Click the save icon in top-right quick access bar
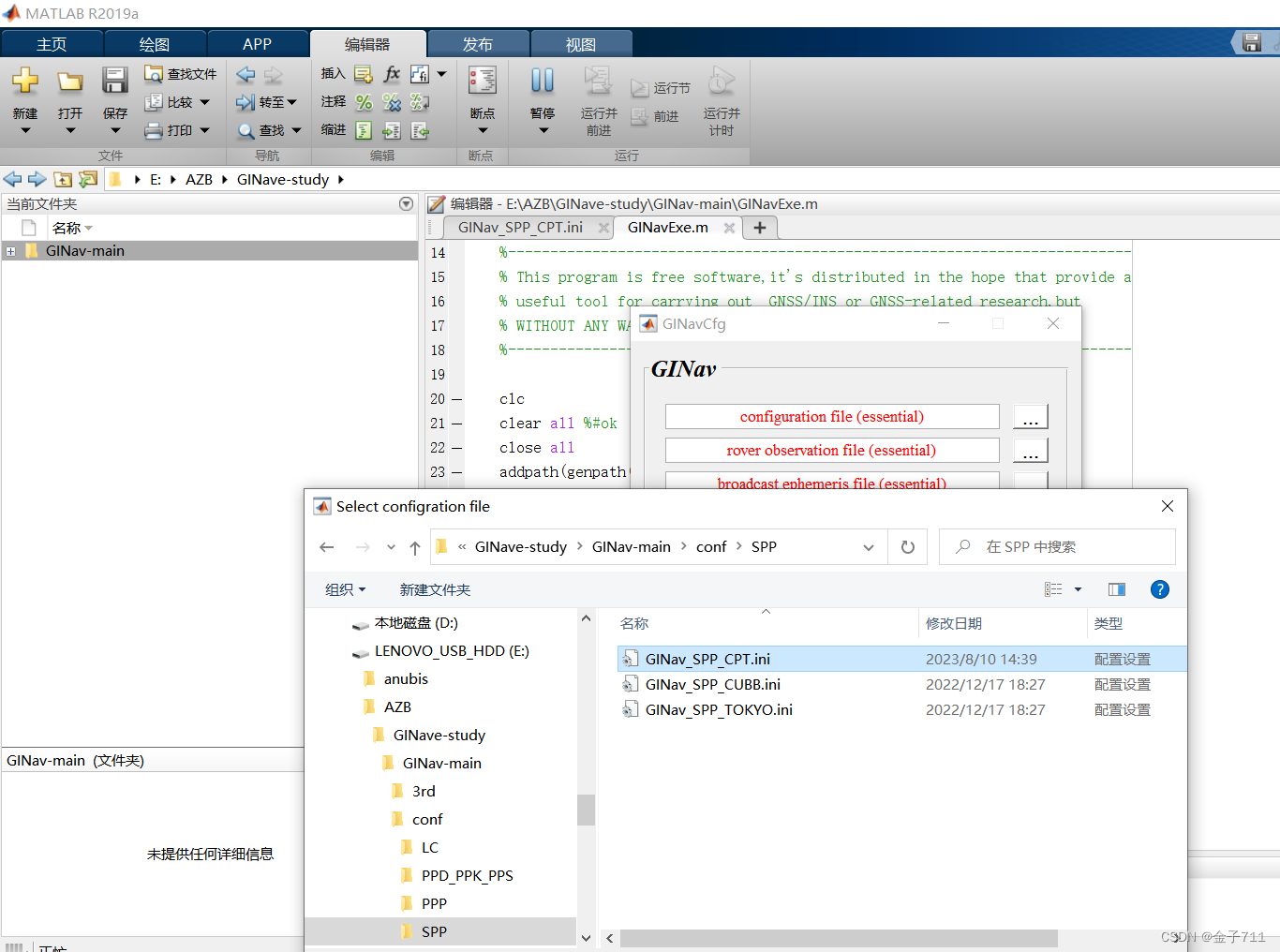Screen dimensions: 1280x952 click(1252, 42)
